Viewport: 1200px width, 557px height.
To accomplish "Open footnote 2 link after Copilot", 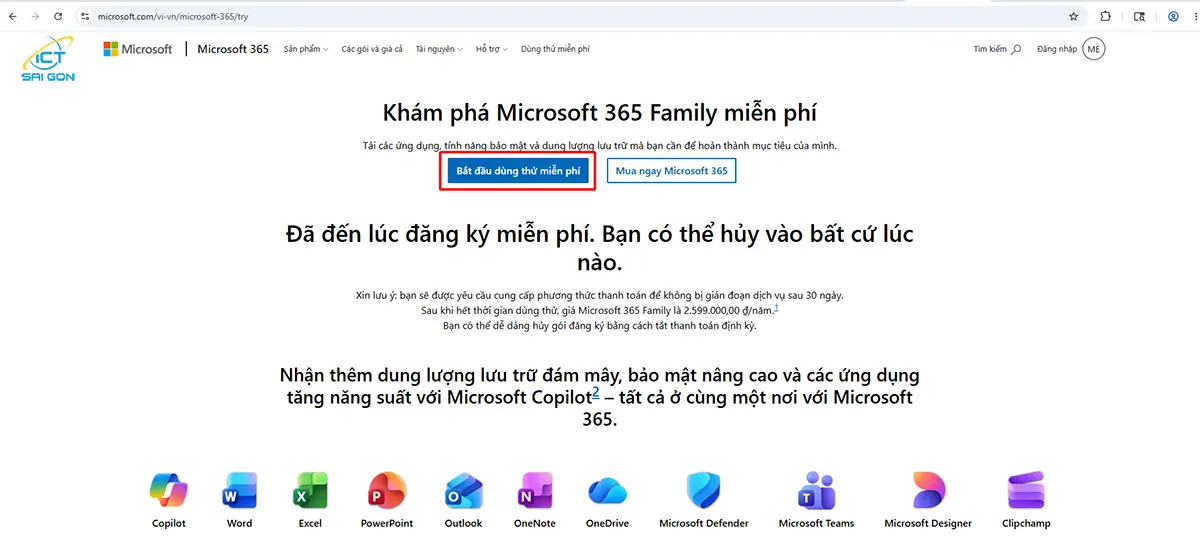I will pos(595,393).
